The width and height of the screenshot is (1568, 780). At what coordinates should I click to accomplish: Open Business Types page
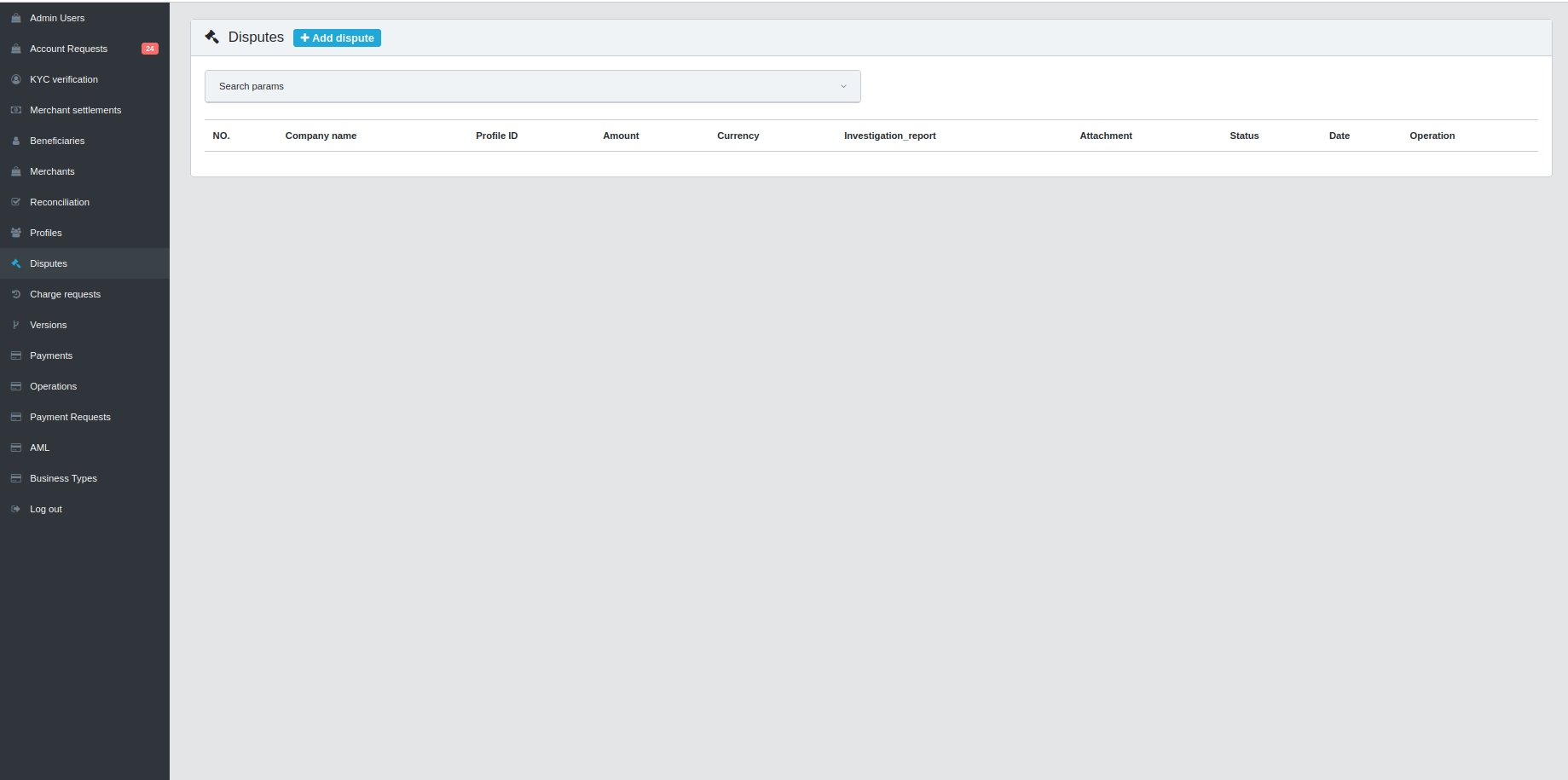coord(84,478)
